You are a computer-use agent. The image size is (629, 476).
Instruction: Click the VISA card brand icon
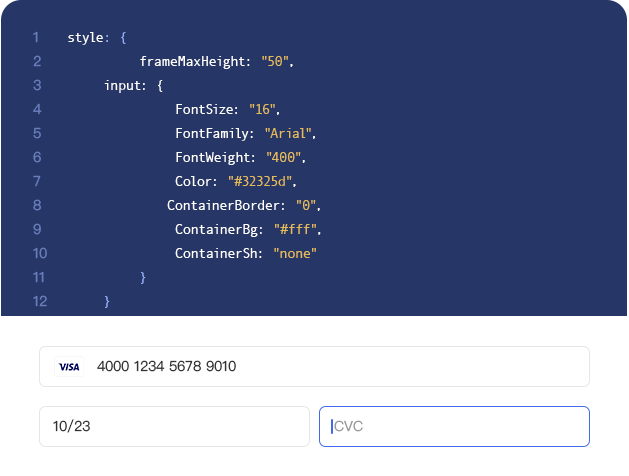pyautogui.click(x=69, y=367)
